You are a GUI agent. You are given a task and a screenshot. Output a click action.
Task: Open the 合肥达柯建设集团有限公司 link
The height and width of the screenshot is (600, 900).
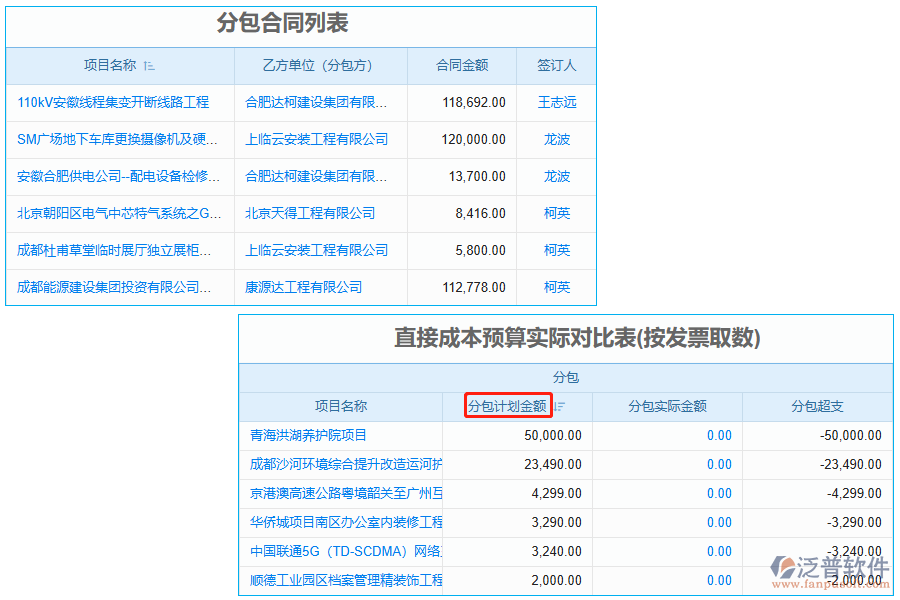pyautogui.click(x=319, y=103)
